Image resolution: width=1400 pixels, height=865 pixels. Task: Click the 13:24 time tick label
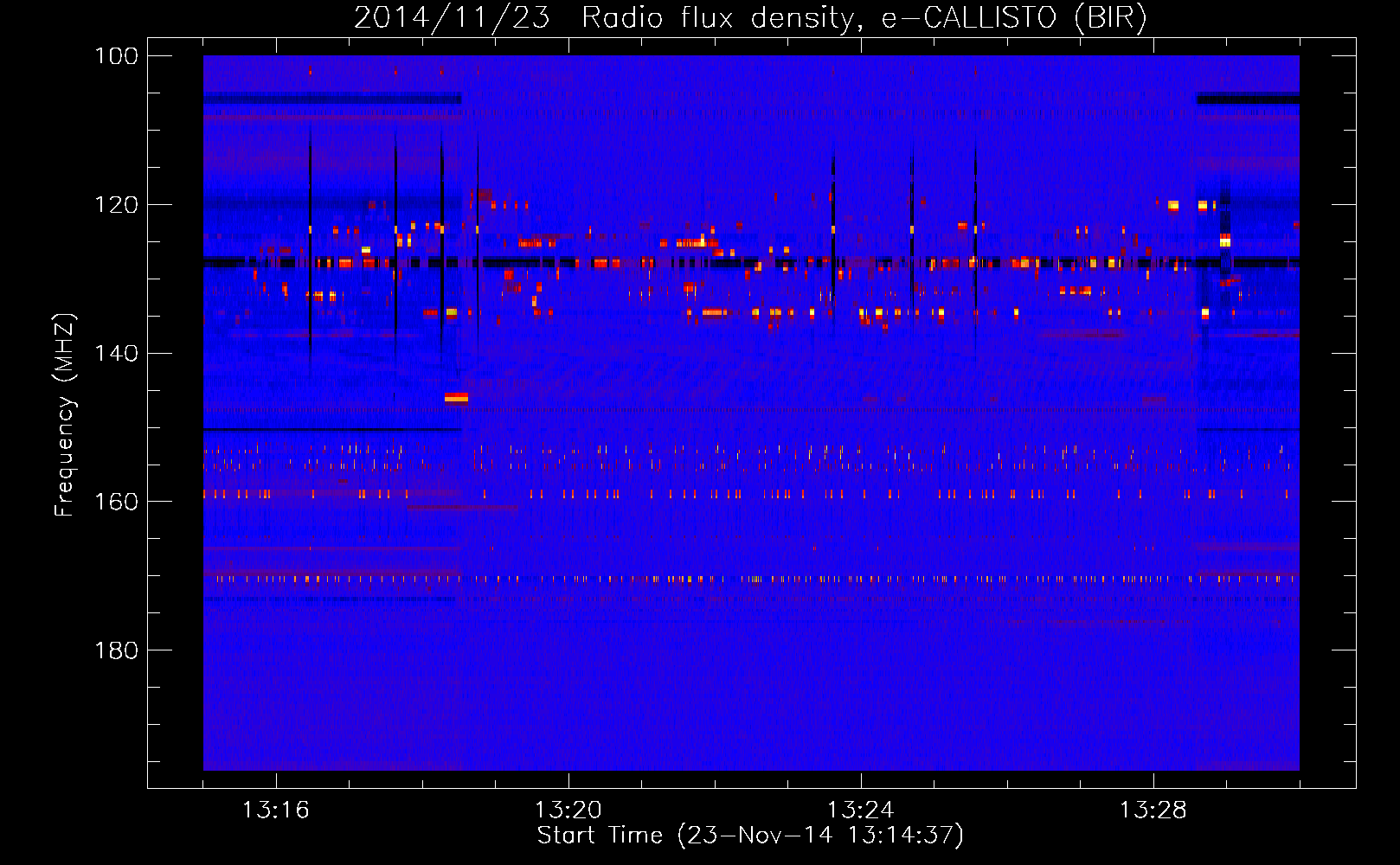pos(861,811)
